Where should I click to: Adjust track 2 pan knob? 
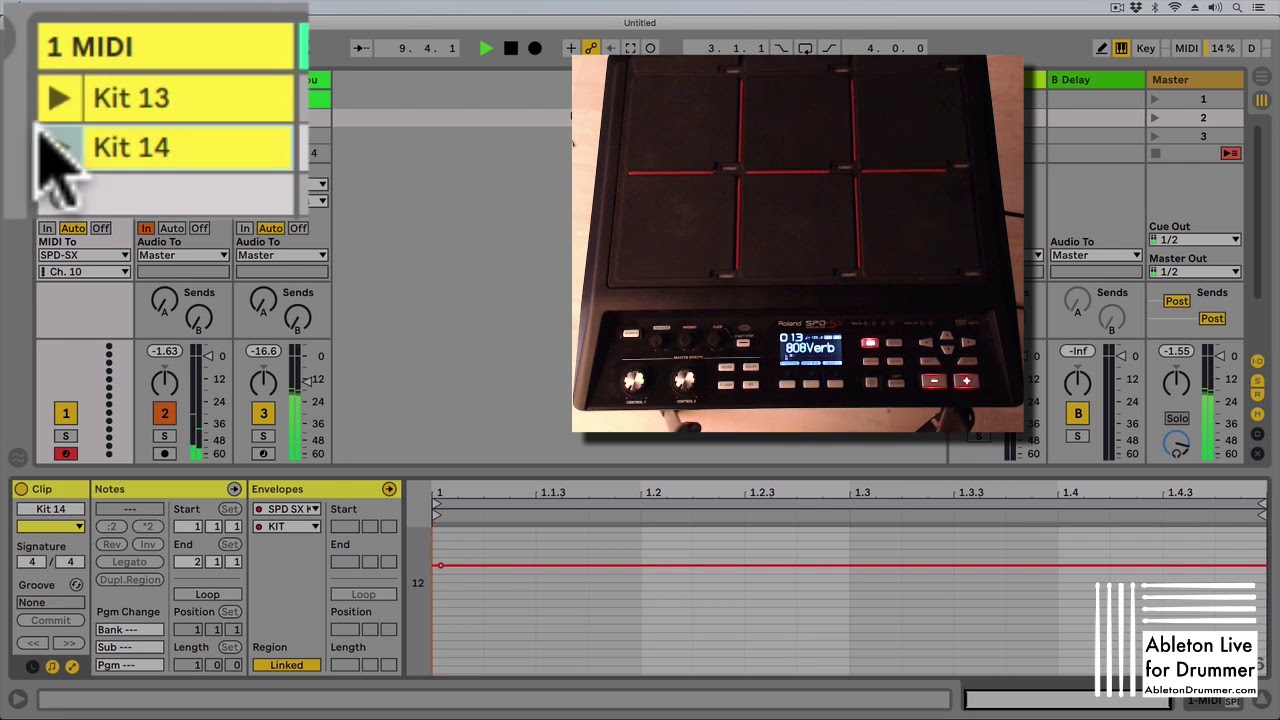164,382
